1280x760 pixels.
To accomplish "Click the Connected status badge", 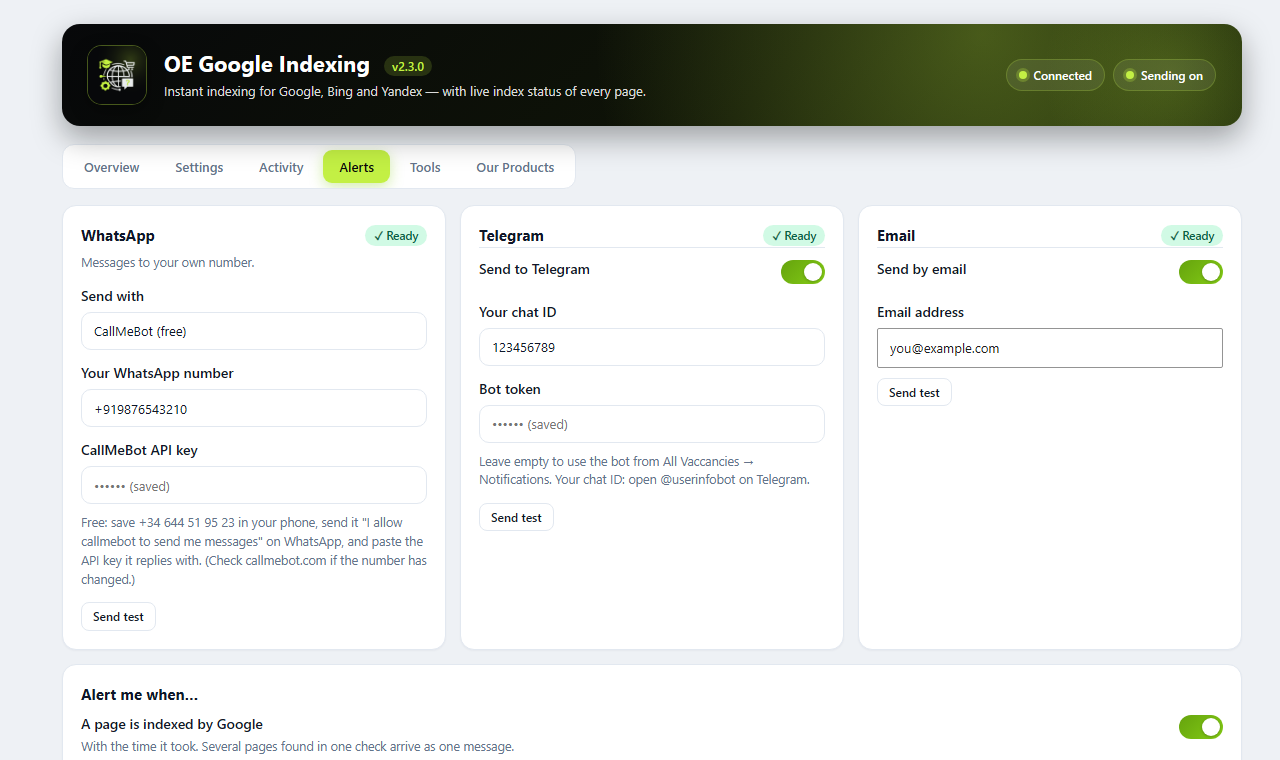I will 1055,75.
